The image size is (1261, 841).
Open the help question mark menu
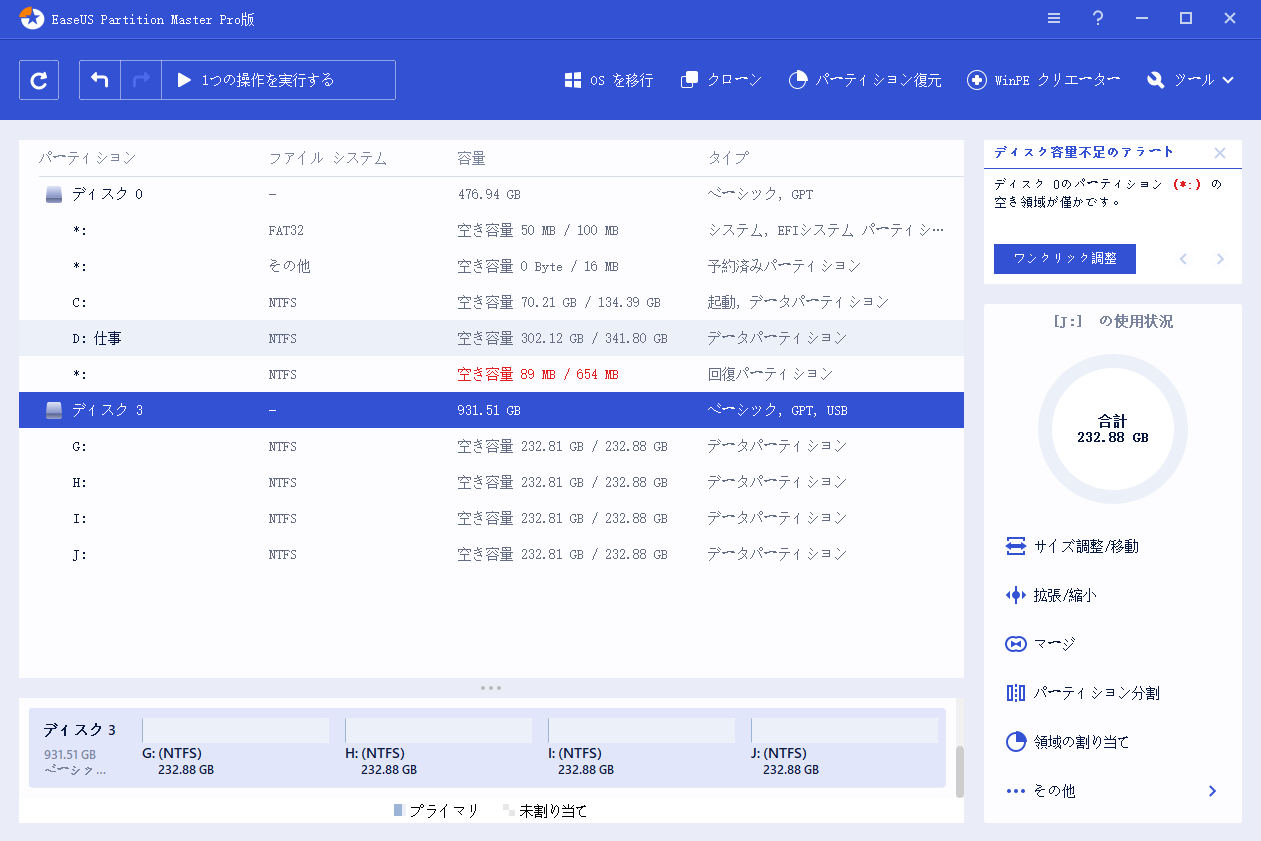click(x=1098, y=19)
